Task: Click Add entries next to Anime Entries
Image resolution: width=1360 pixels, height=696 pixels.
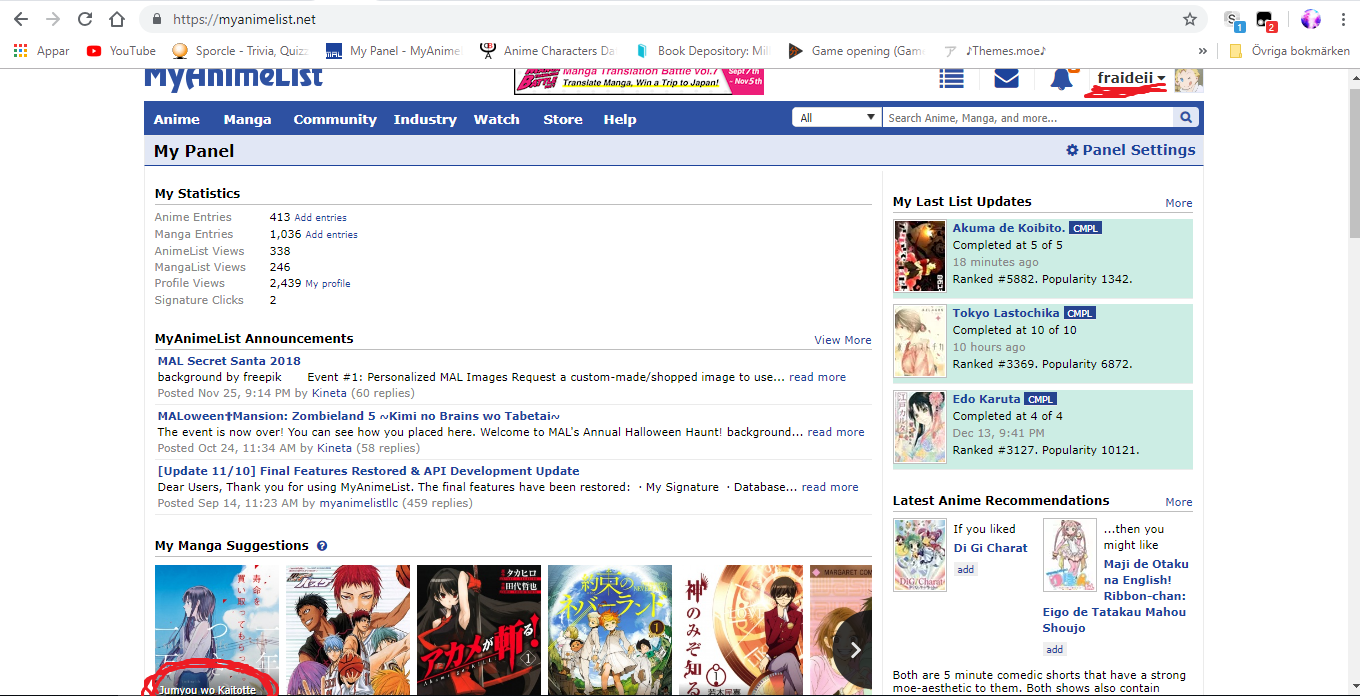Action: [x=320, y=217]
